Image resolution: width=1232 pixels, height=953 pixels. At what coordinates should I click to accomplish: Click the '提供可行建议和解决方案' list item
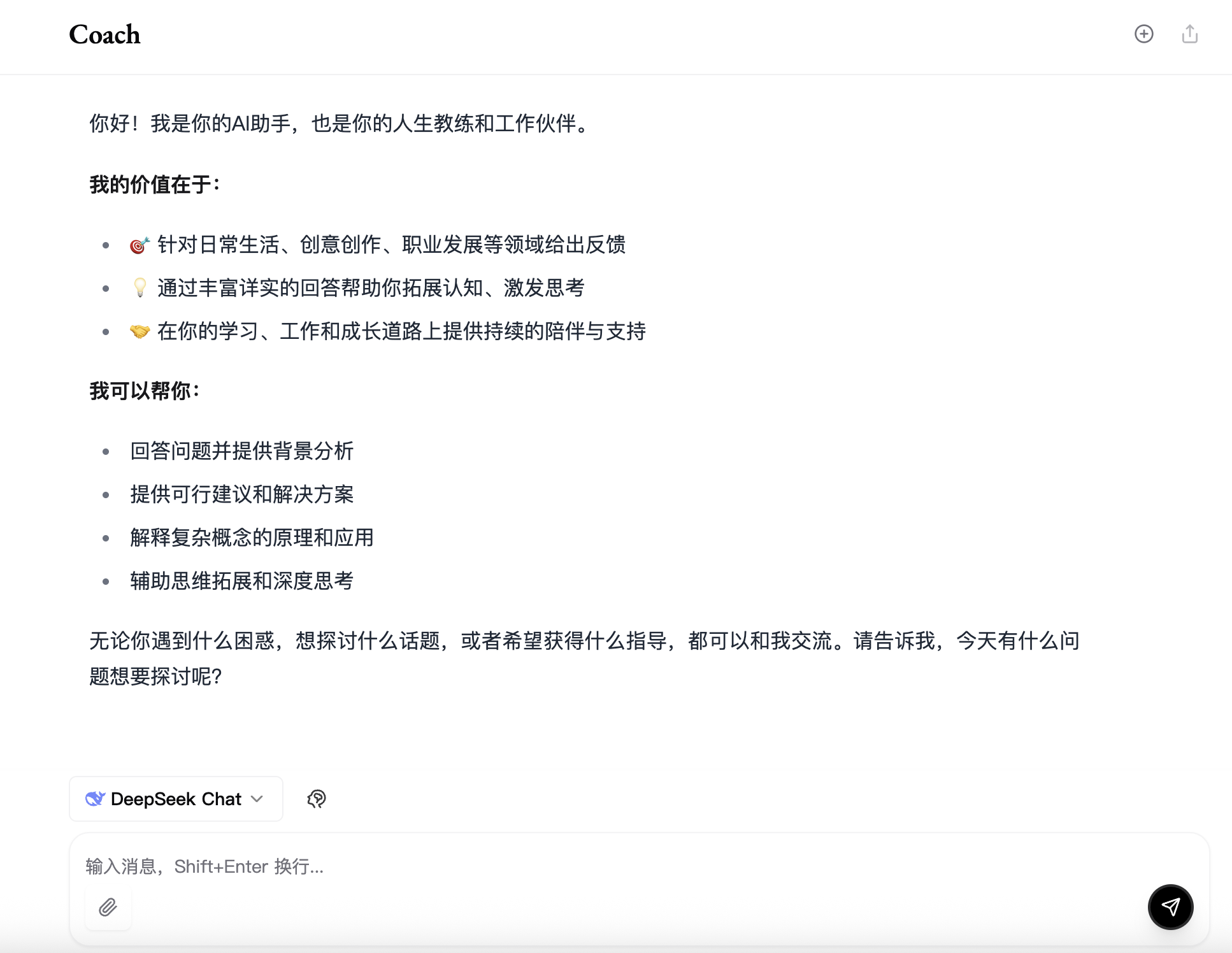[x=241, y=494]
